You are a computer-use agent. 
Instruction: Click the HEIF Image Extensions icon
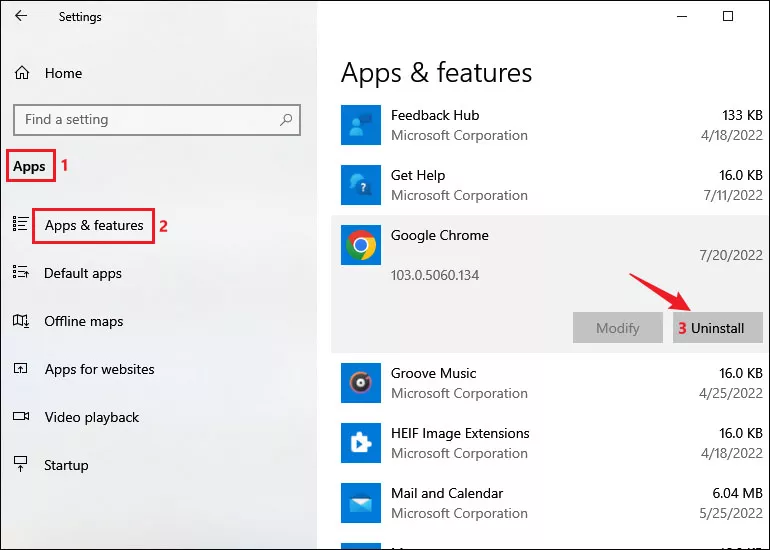click(x=361, y=443)
